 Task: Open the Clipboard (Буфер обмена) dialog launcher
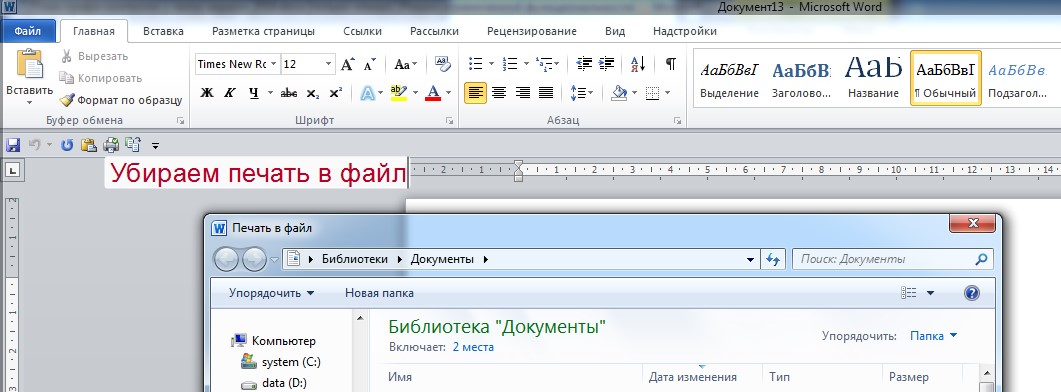[x=181, y=121]
